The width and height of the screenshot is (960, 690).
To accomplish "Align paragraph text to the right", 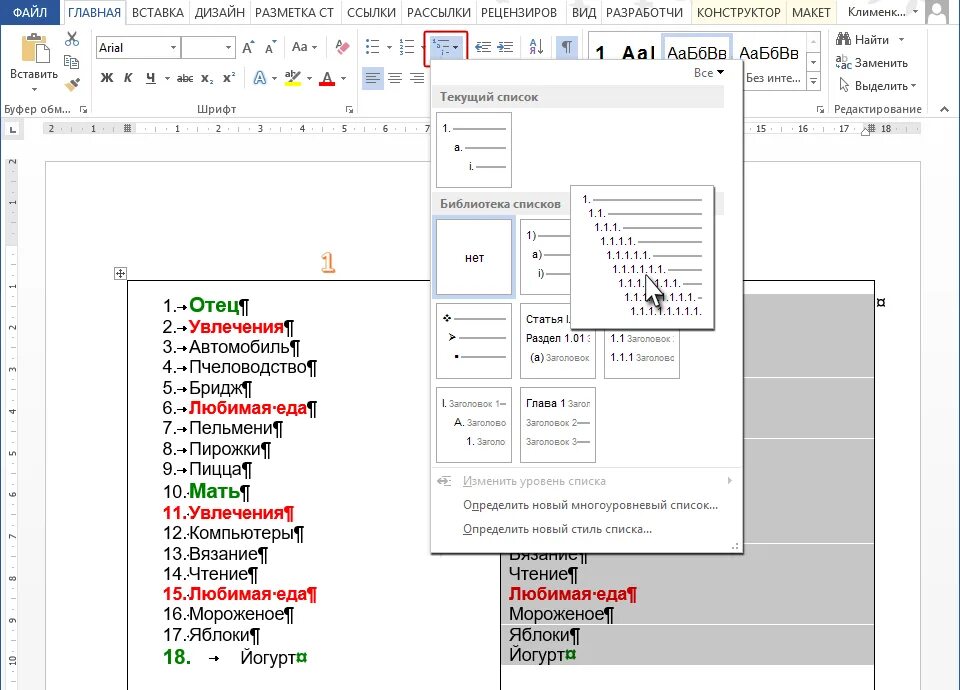I will [x=417, y=78].
